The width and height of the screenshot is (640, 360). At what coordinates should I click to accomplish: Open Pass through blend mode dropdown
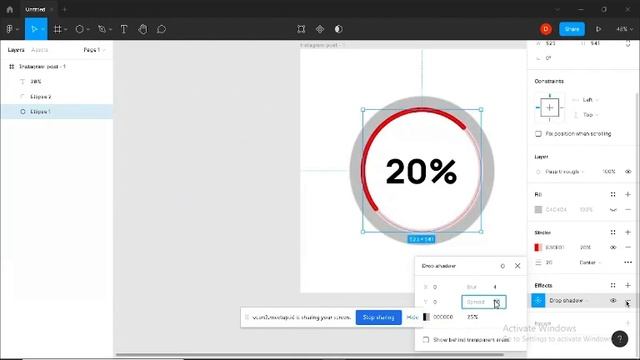[x=564, y=172]
